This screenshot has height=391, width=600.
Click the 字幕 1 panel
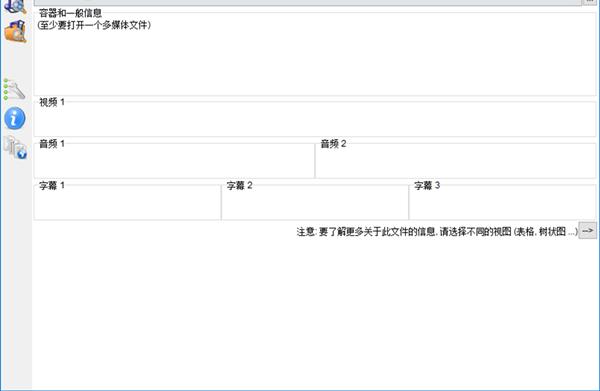[x=127, y=202]
